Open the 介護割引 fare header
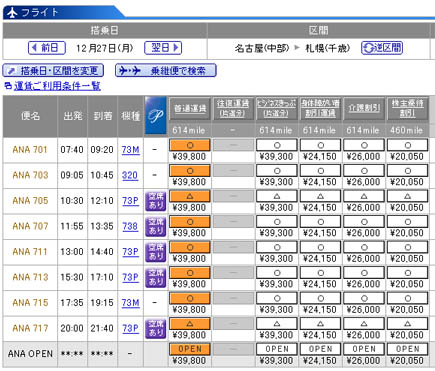This screenshot has height=371, width=435. point(363,109)
